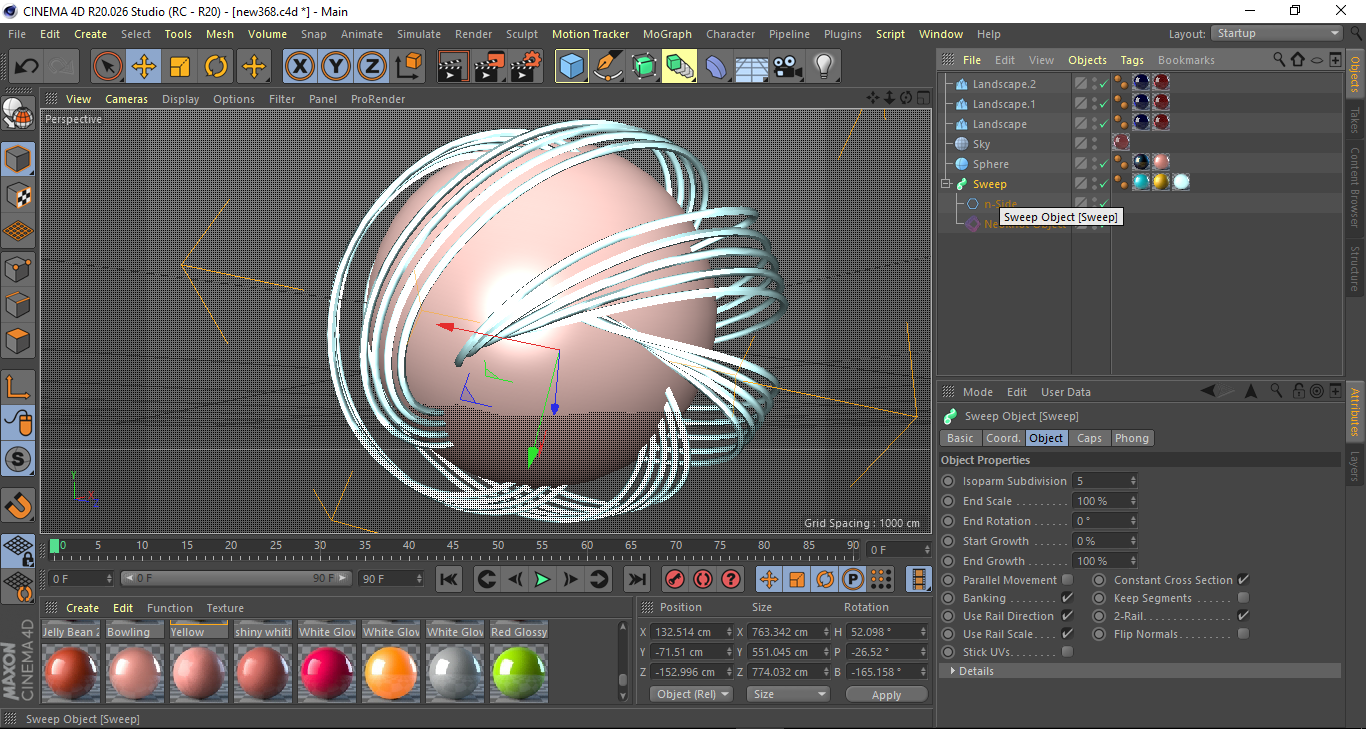Open the Deformer bend icon
This screenshot has height=729, width=1366.
tap(716, 67)
